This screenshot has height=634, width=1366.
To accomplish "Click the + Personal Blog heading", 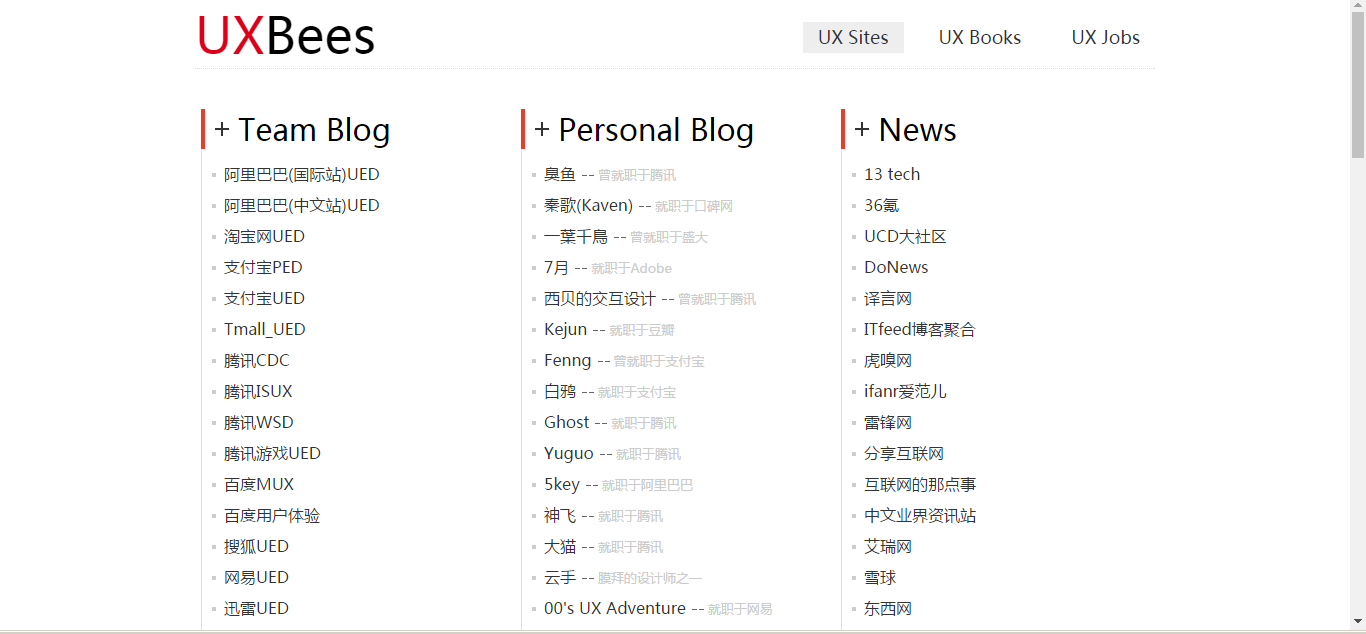I will (644, 130).
